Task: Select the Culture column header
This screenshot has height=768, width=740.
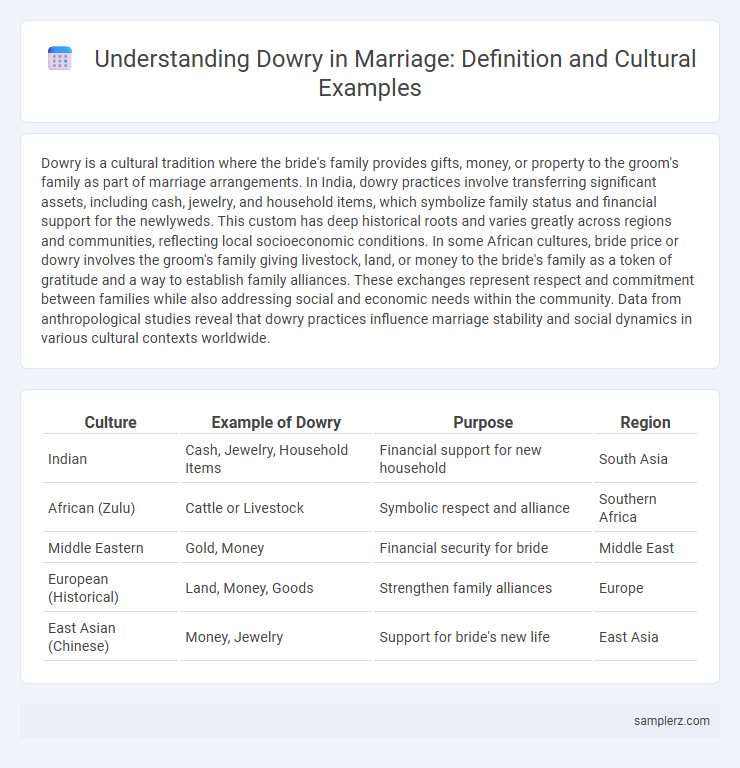Action: pyautogui.click(x=110, y=422)
